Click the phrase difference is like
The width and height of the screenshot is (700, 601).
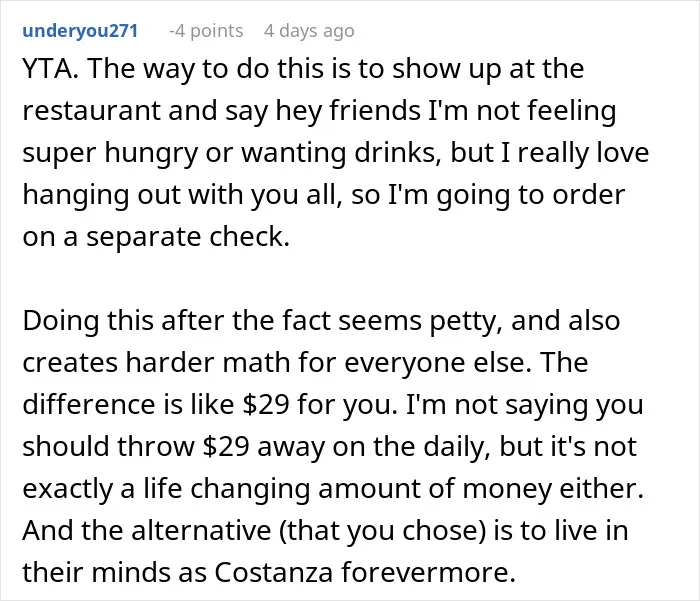pos(128,405)
